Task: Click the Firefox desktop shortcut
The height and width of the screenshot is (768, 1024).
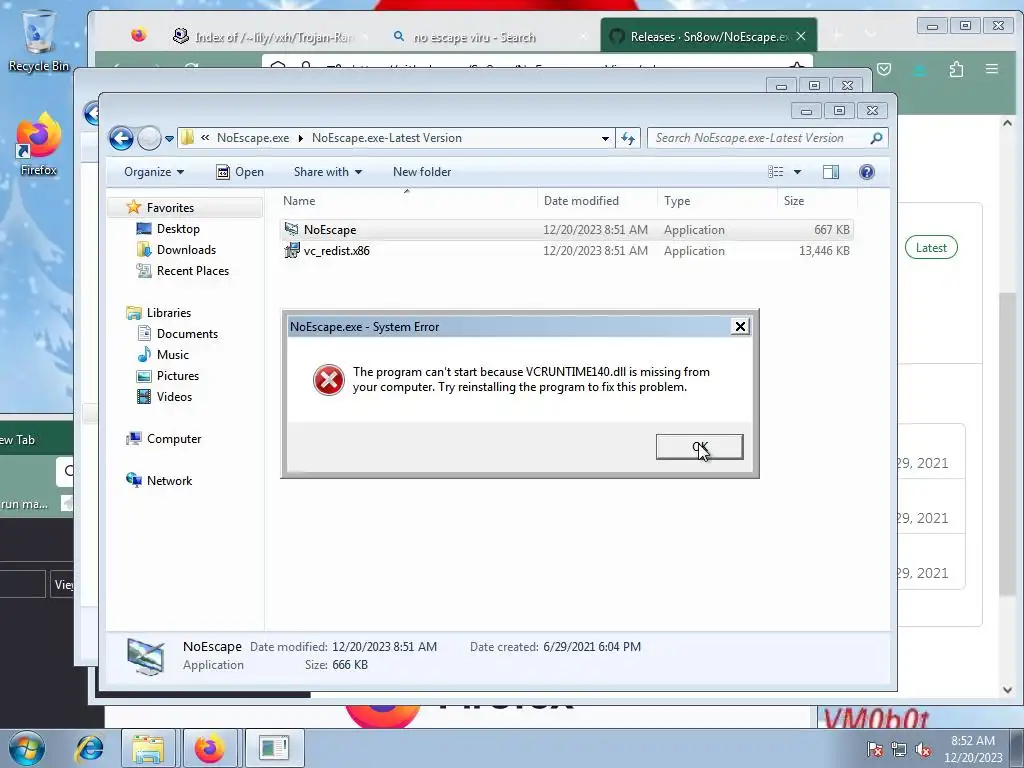Action: click(x=39, y=145)
